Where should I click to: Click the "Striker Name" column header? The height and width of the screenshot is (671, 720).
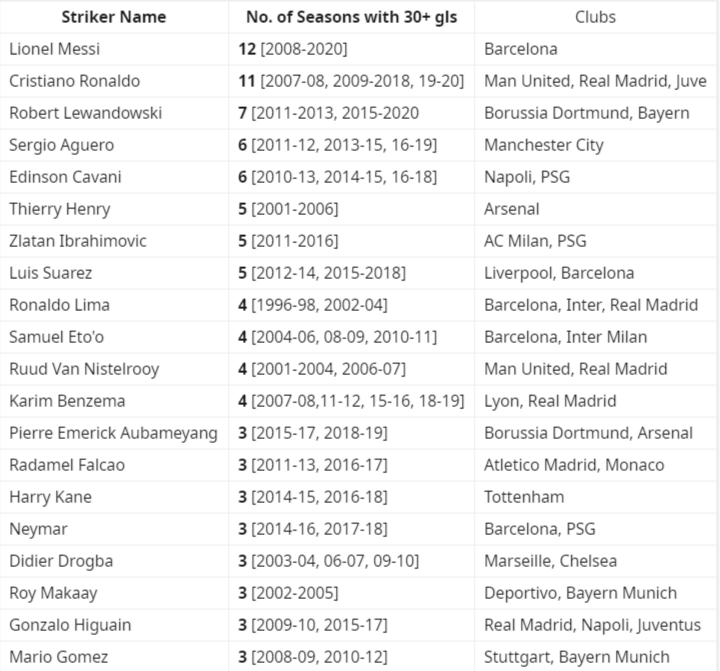[113, 17]
